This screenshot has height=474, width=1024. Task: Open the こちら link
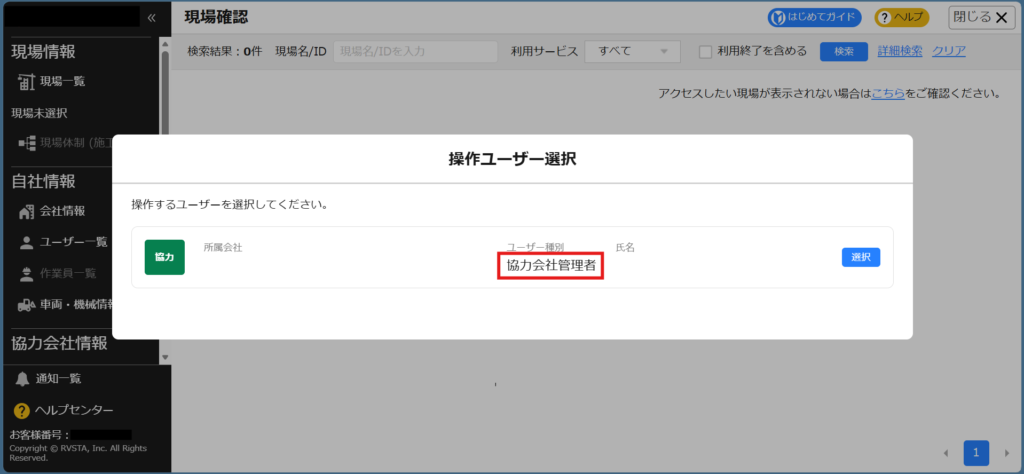click(888, 94)
